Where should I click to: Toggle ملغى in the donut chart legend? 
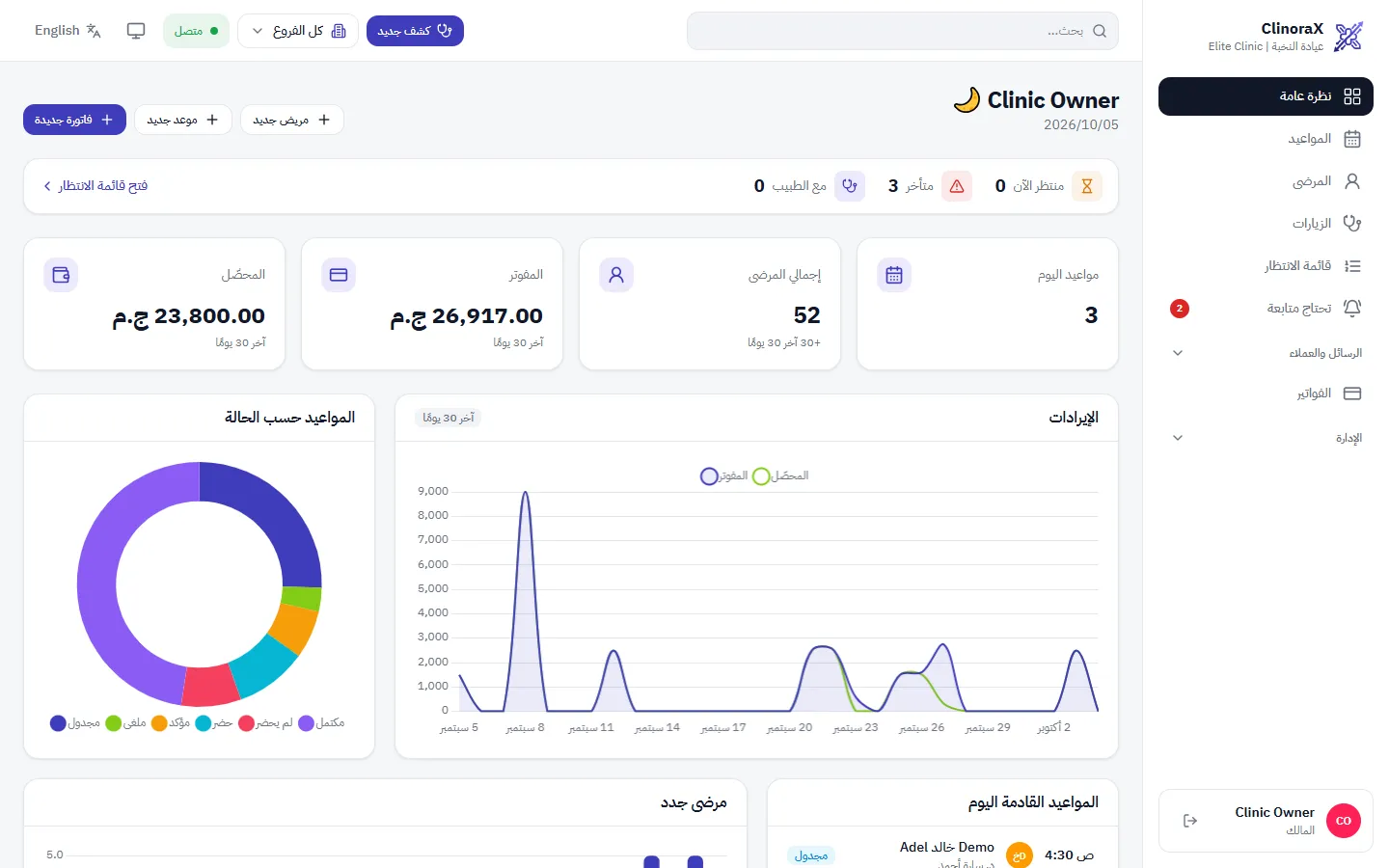coord(125,723)
